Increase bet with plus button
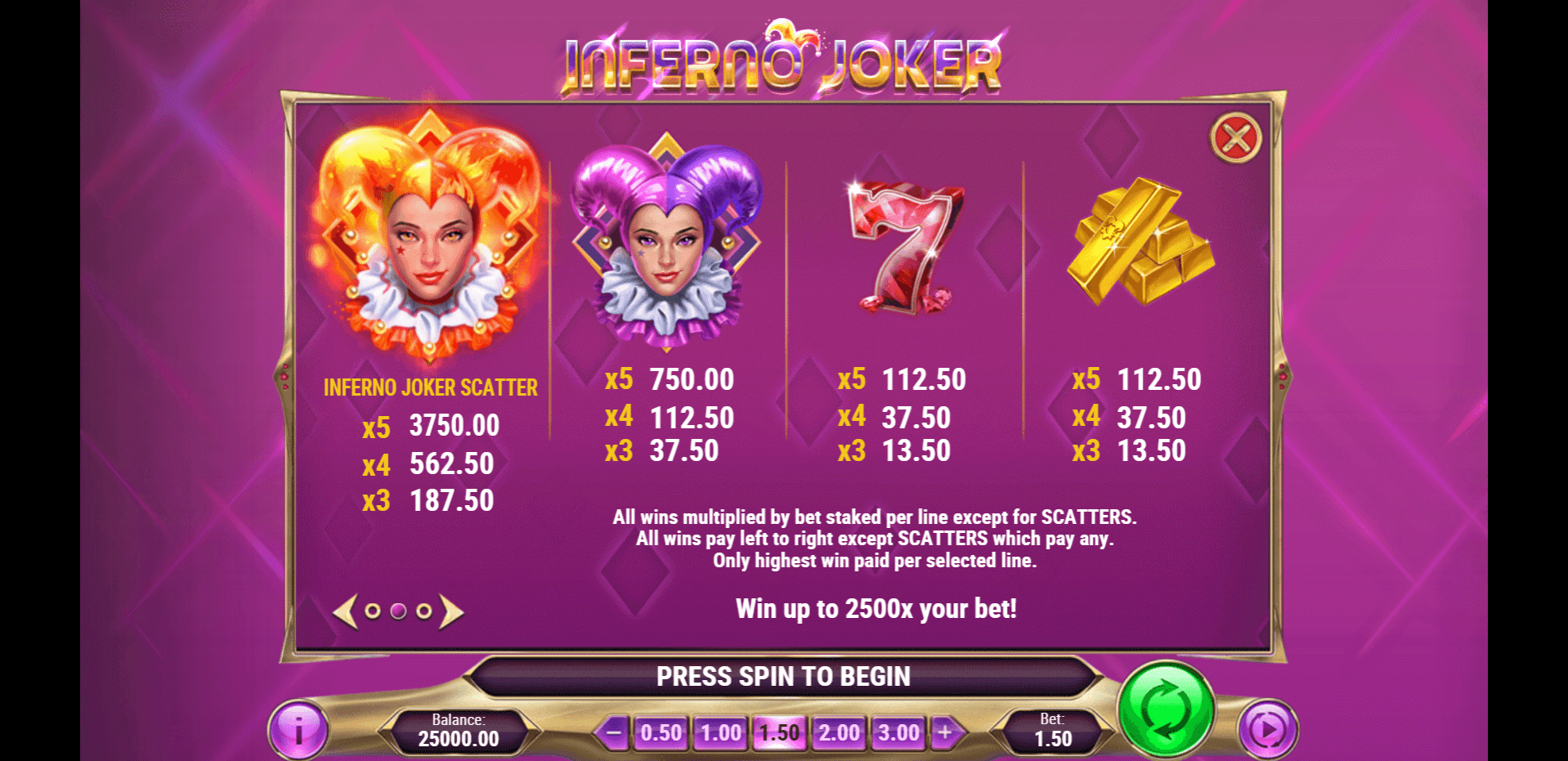Viewport: 1568px width, 761px height. 946,732
